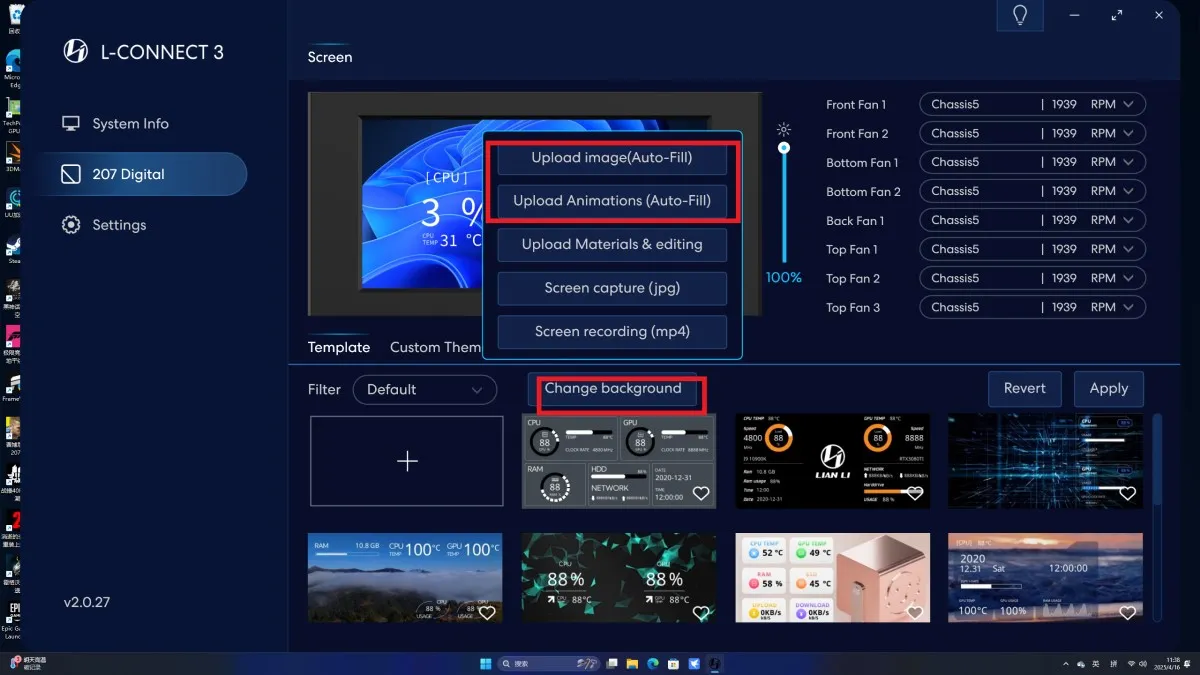Favorite the mountain clouds template heart
The image size is (1200, 675).
click(x=487, y=612)
